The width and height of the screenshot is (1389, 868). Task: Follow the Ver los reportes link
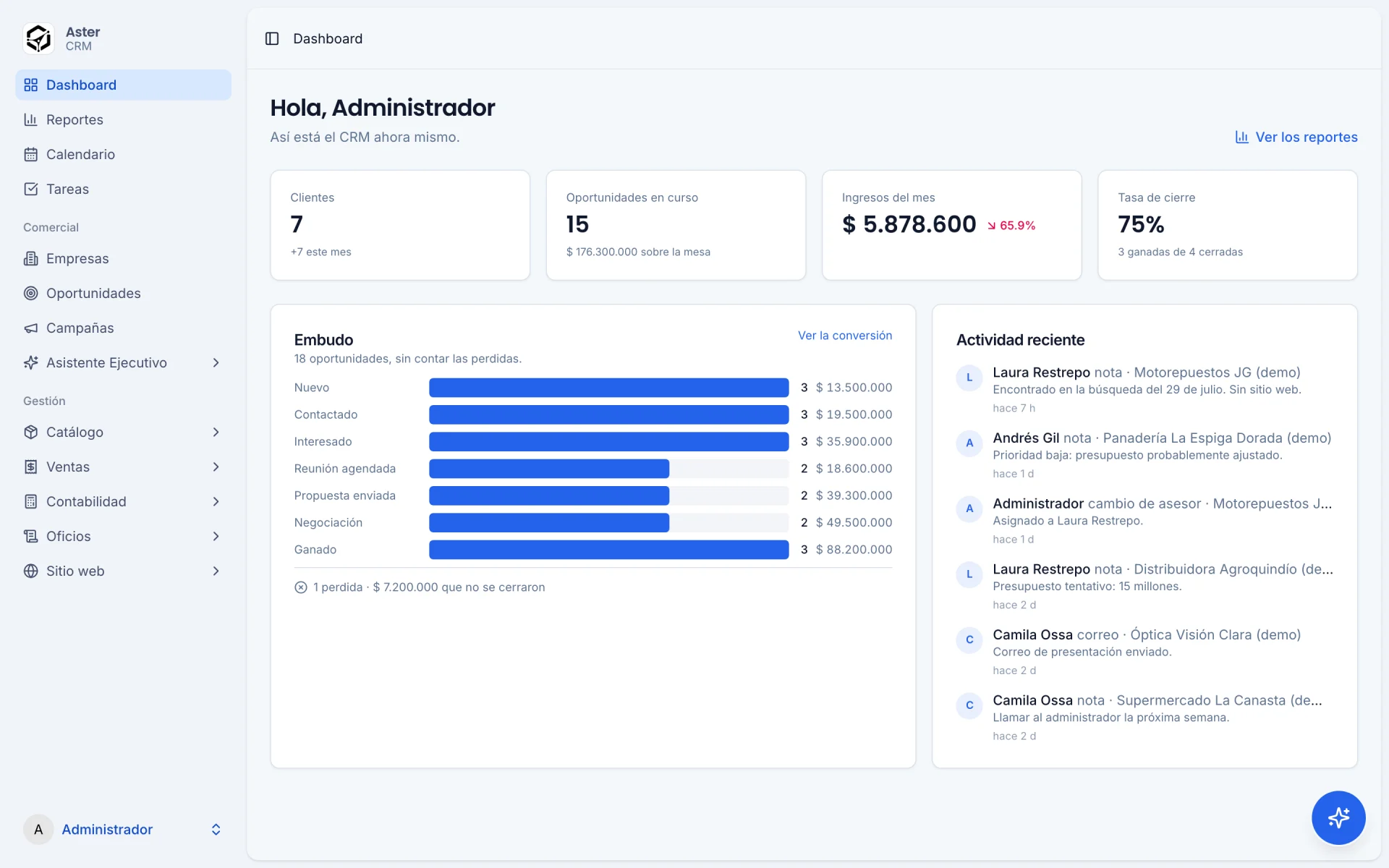click(1296, 137)
